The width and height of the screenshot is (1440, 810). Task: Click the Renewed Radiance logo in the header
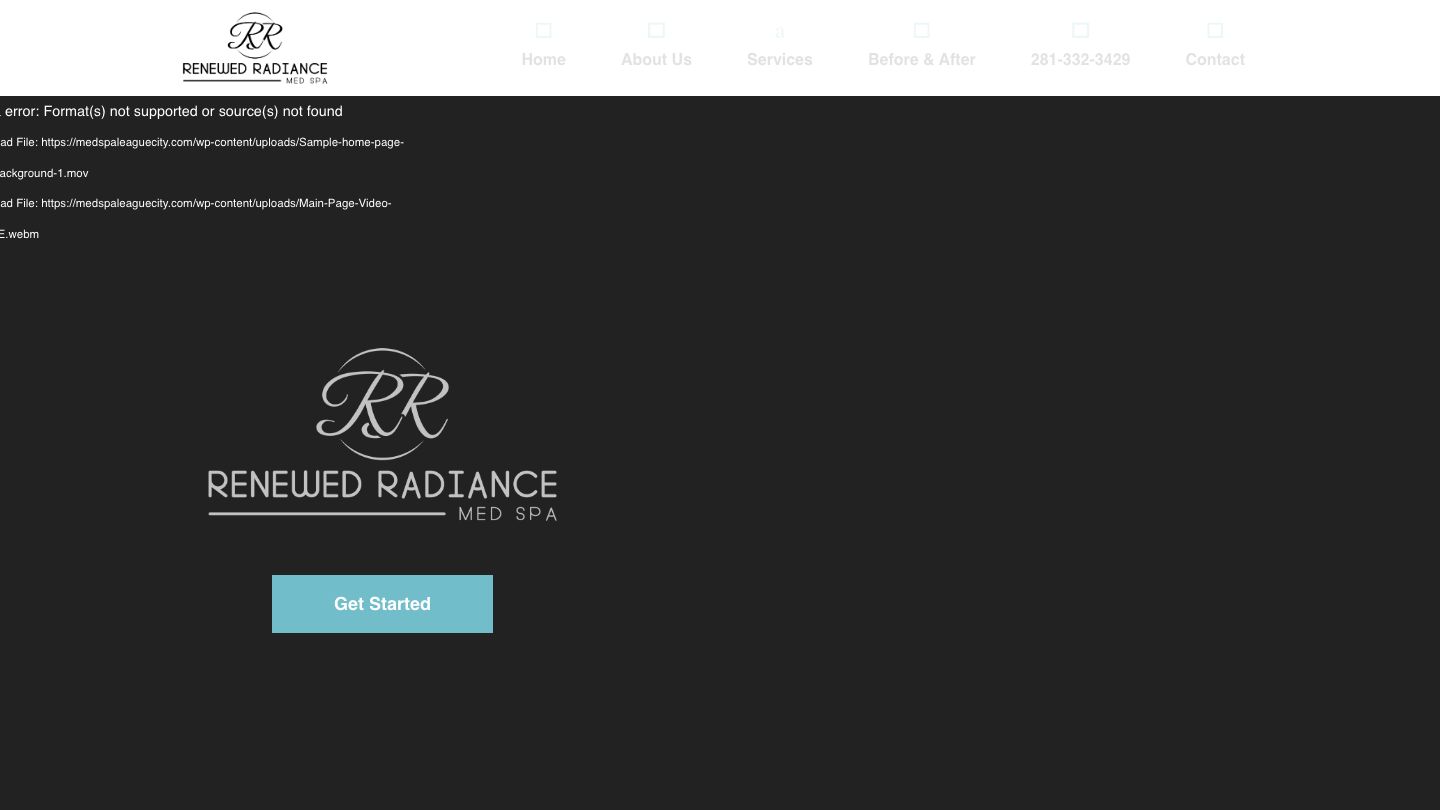[x=255, y=48]
